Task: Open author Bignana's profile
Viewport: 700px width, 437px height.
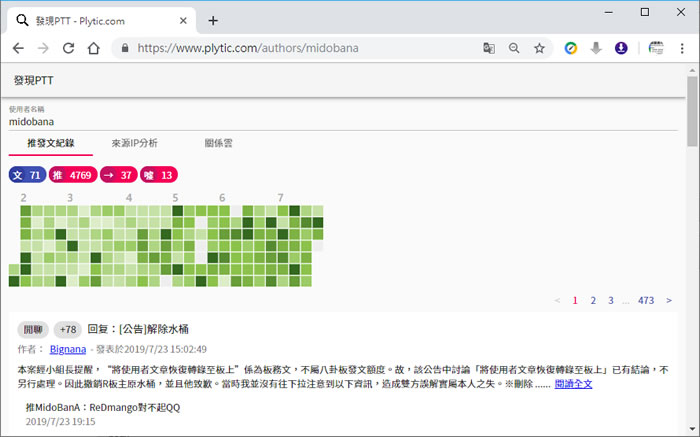Action: pos(68,349)
